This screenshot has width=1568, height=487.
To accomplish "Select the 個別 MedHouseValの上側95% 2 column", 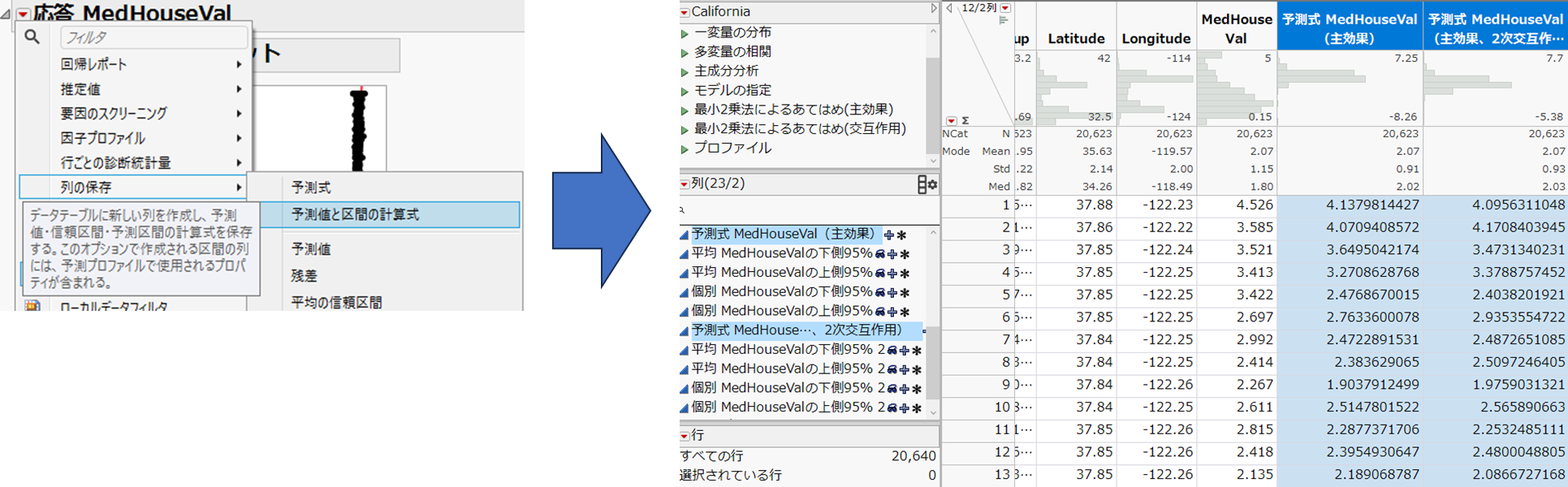I will 788,407.
